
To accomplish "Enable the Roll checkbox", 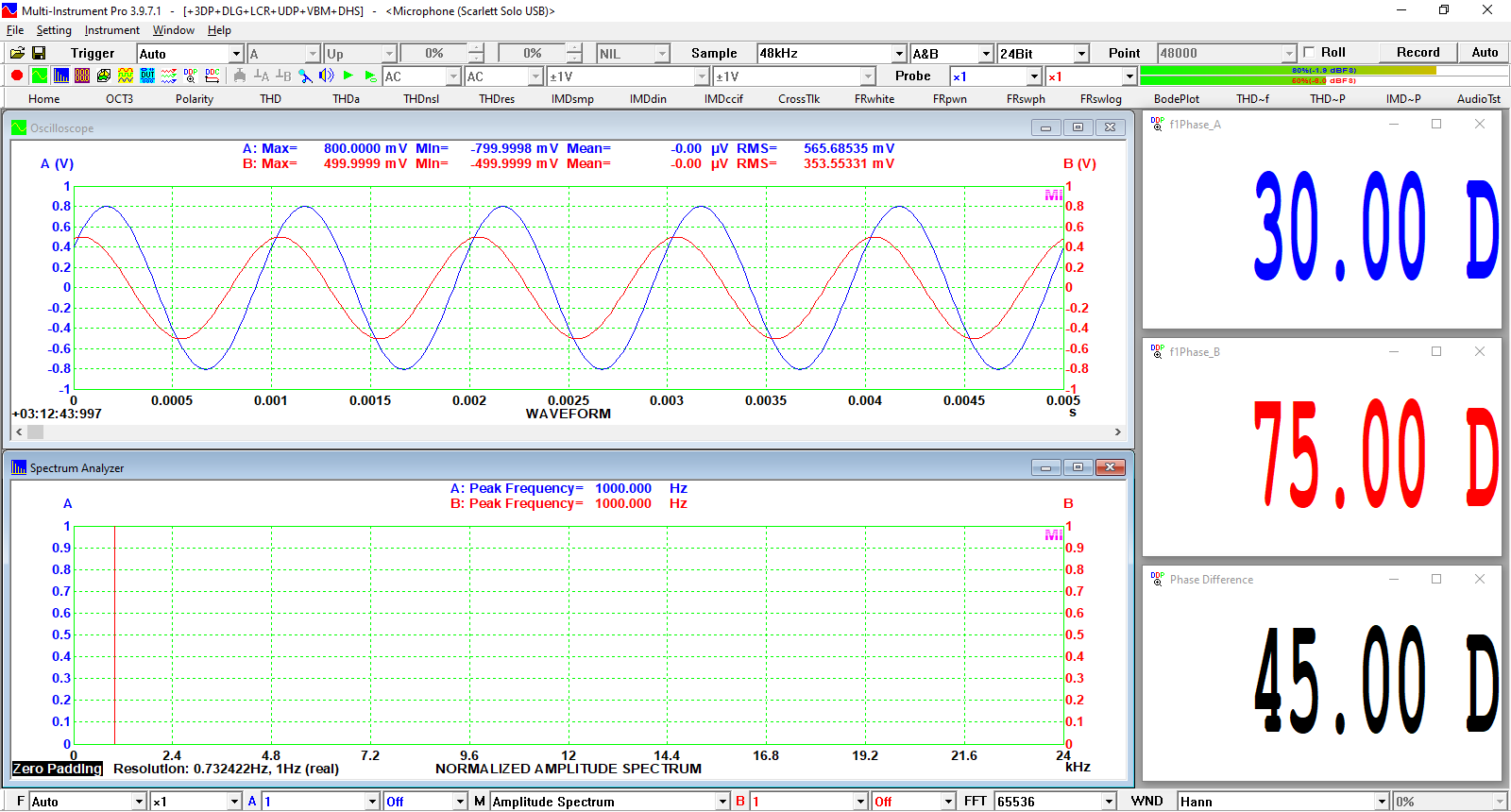I will click(x=1309, y=52).
